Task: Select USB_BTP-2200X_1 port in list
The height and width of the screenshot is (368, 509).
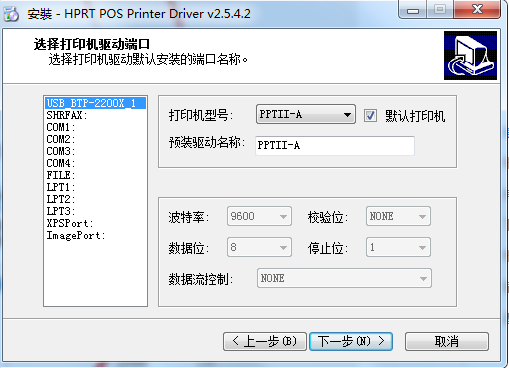Action: point(95,103)
